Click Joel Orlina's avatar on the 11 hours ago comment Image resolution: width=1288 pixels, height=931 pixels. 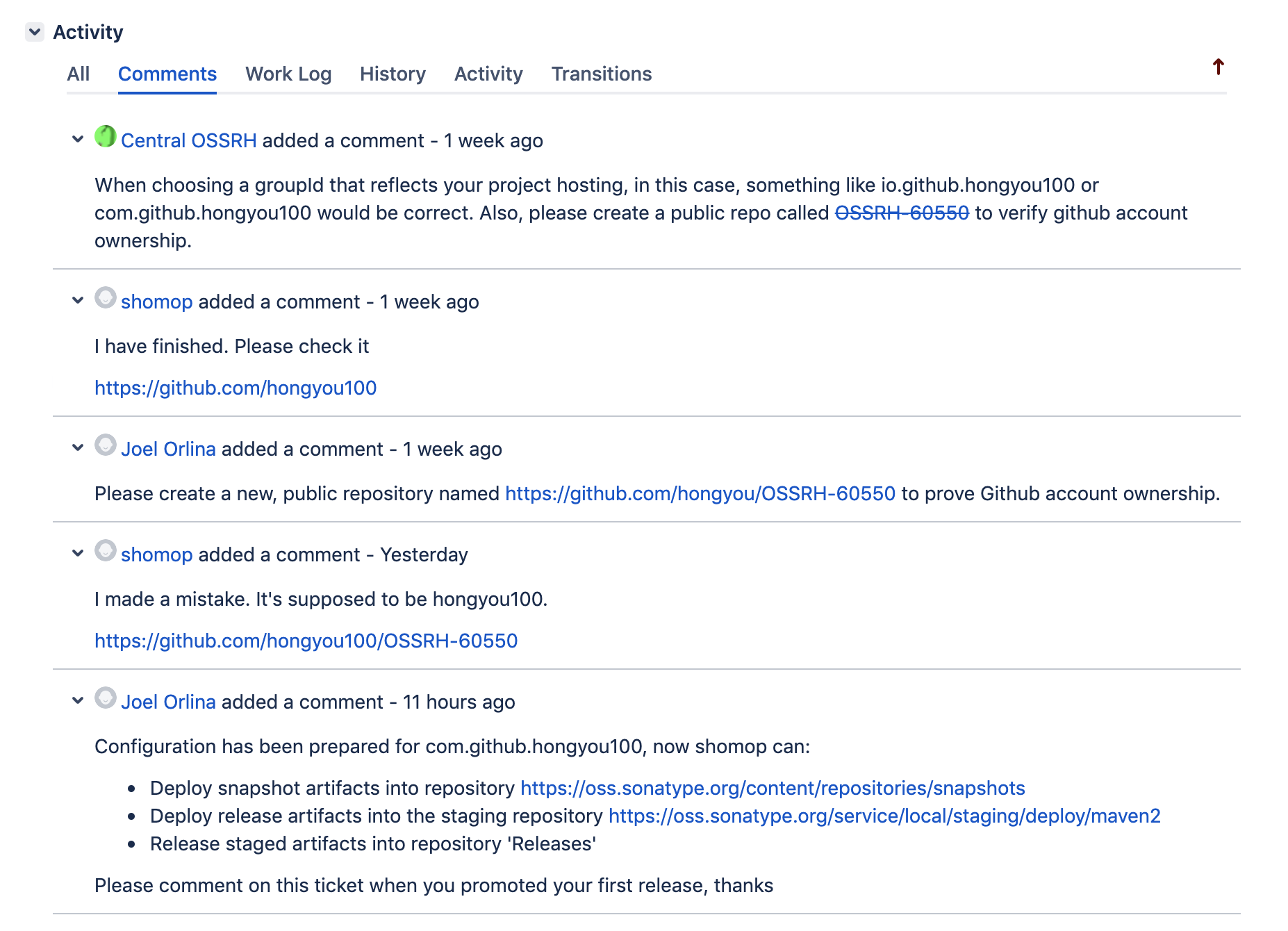click(105, 698)
